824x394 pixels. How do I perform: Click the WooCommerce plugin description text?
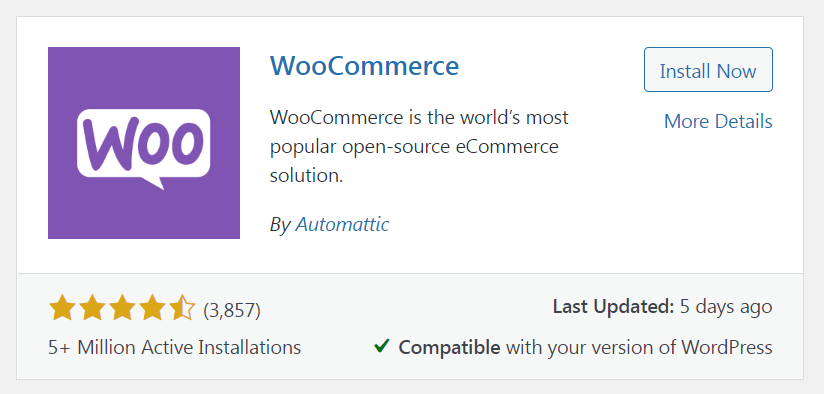pyautogui.click(x=419, y=147)
